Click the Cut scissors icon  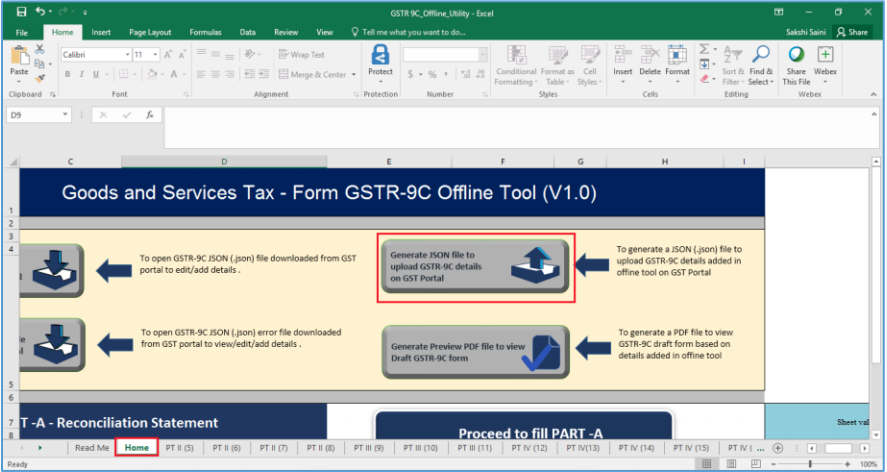tap(40, 50)
